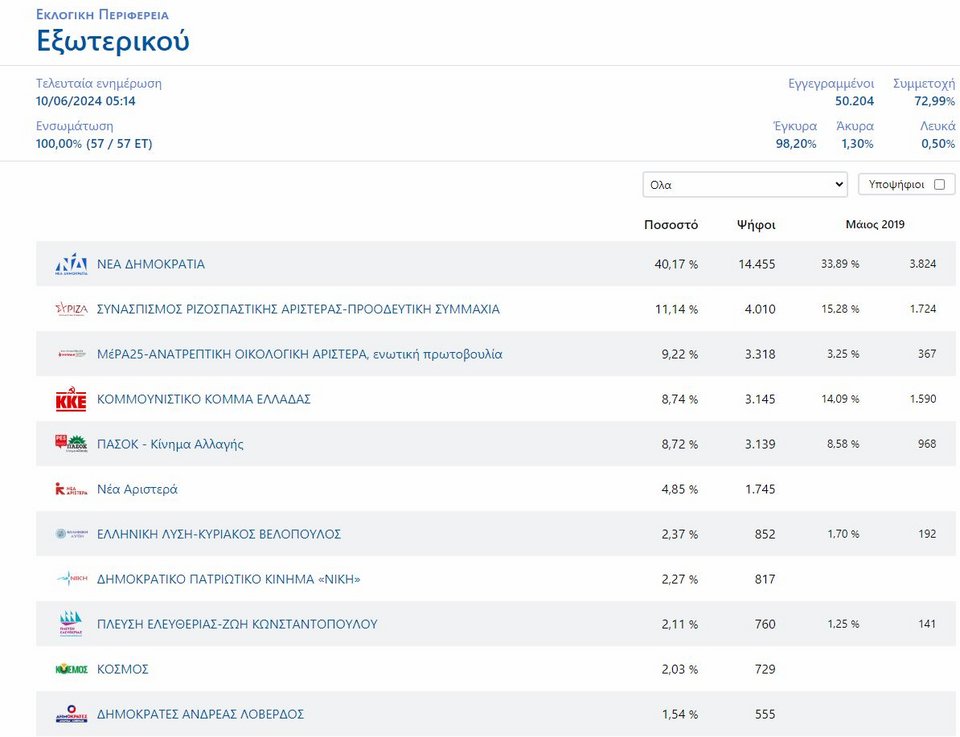
Task: Click the 8,74 % percentage
Action: [680, 399]
